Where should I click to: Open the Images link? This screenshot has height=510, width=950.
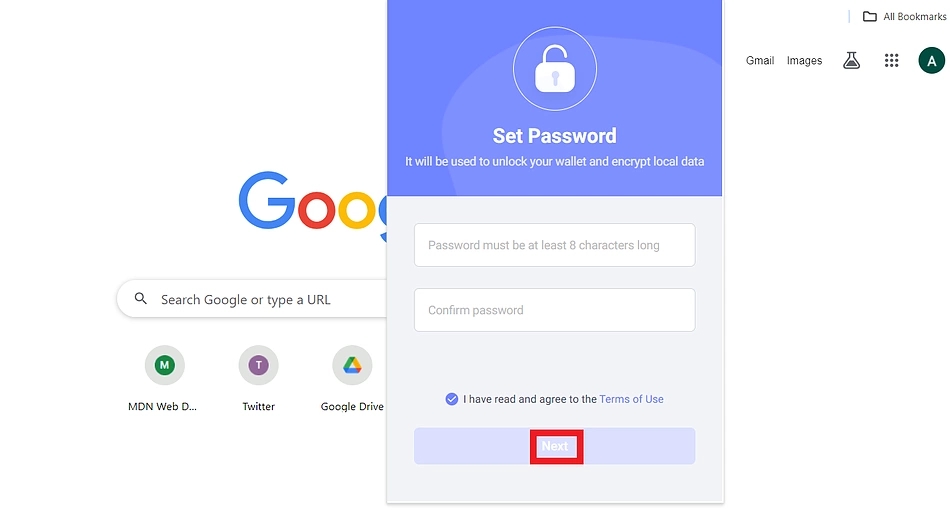pyautogui.click(x=804, y=61)
